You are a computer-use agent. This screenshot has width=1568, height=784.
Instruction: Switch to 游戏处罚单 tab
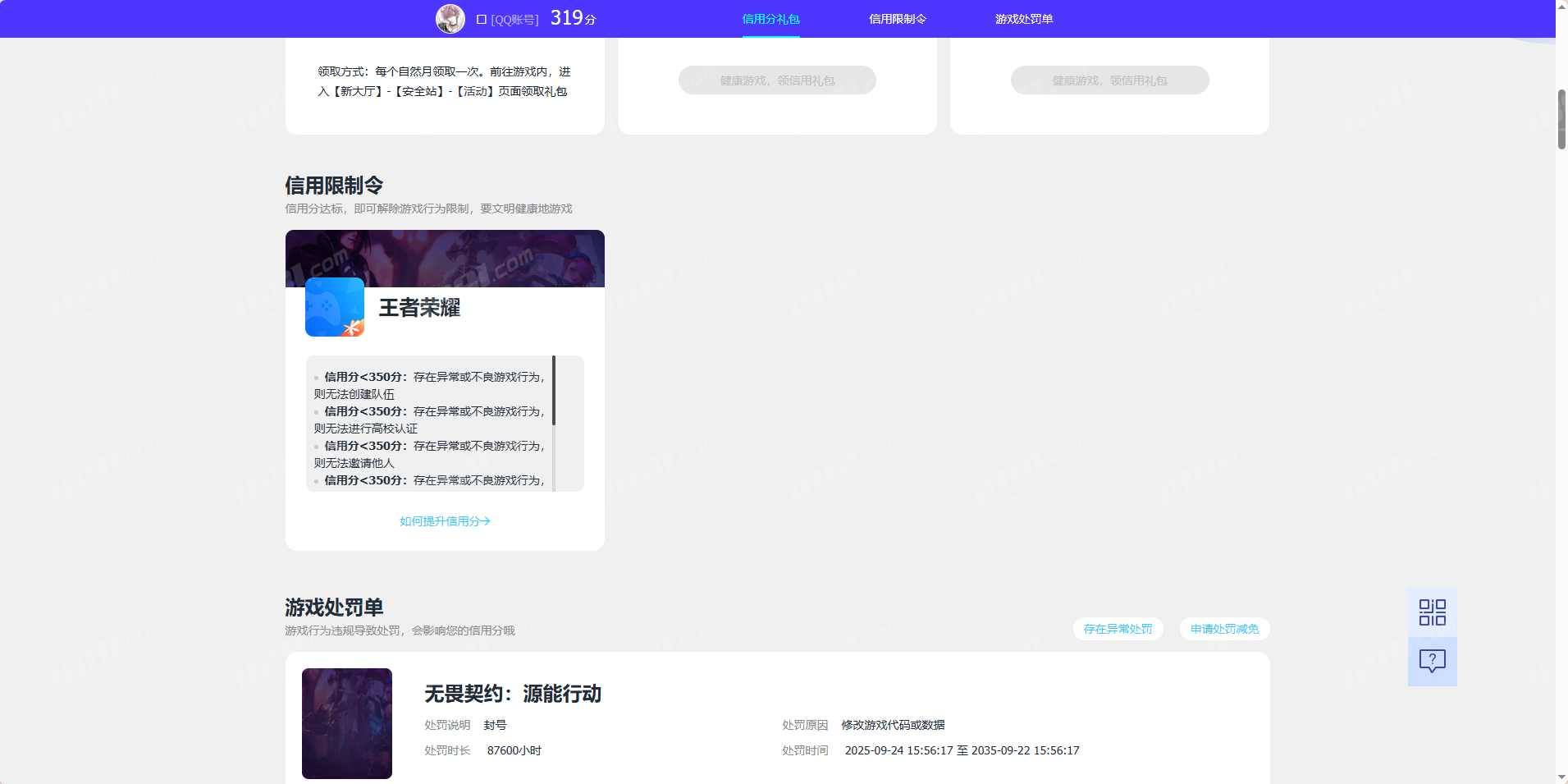point(1024,19)
